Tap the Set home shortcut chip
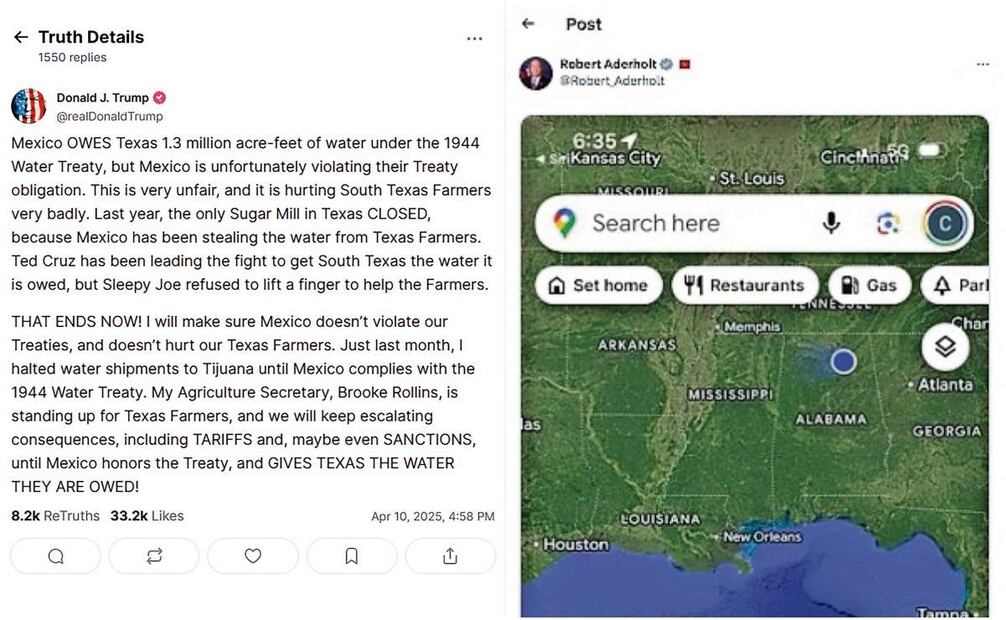This screenshot has width=1006, height=620. point(597,285)
